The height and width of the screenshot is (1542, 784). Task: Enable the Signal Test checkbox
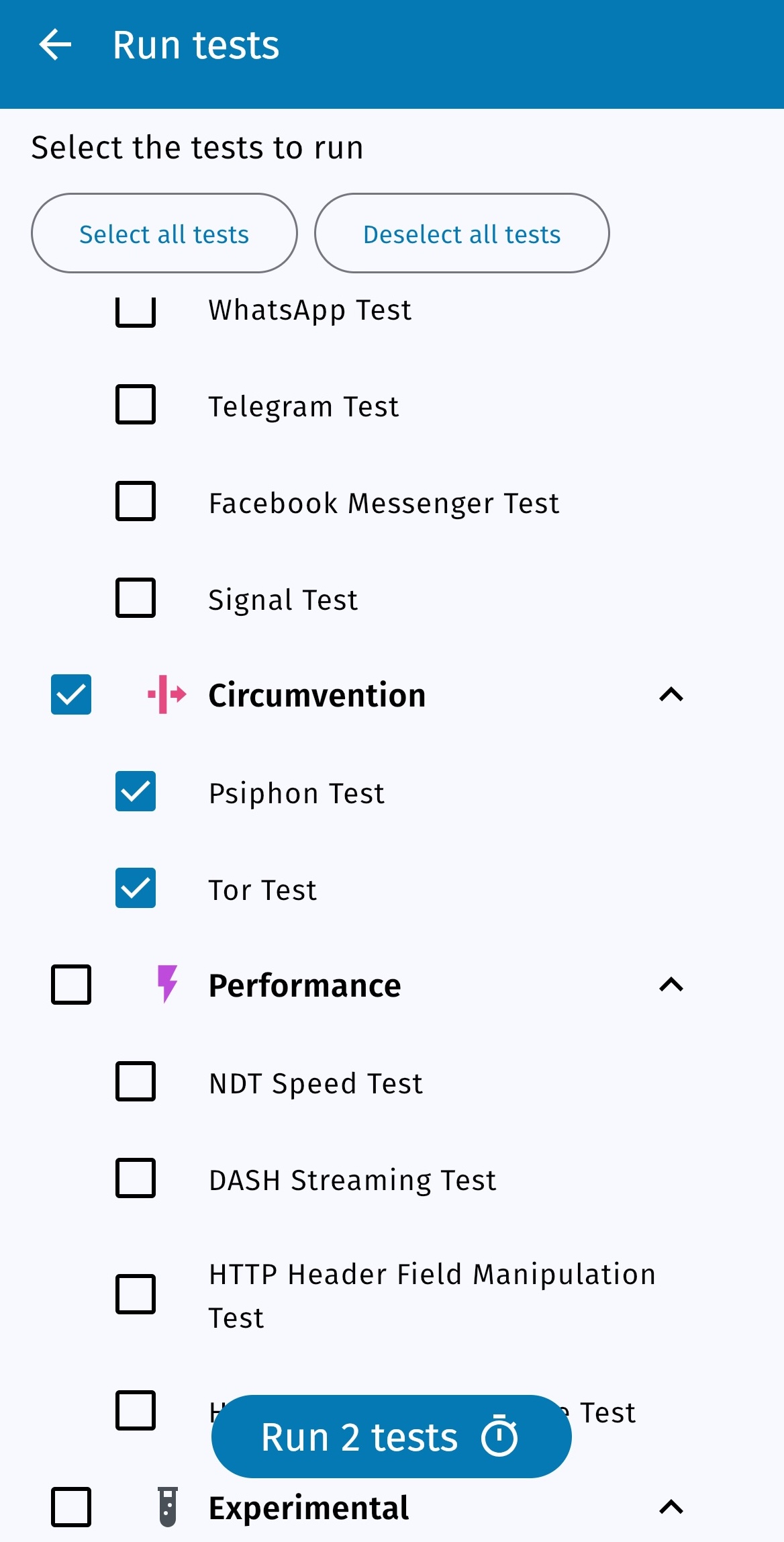[x=136, y=598]
